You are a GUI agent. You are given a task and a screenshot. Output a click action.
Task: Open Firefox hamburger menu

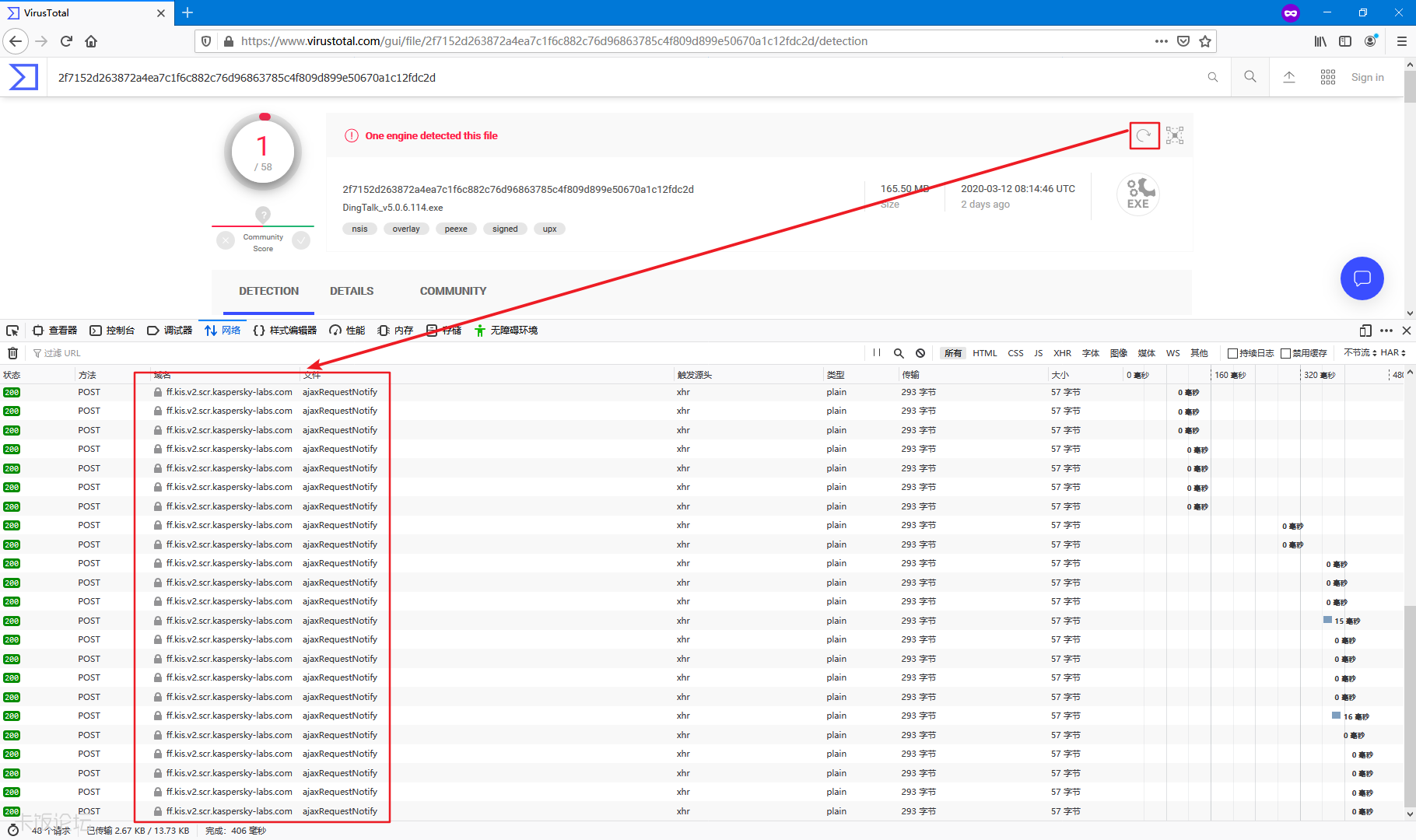1402,41
